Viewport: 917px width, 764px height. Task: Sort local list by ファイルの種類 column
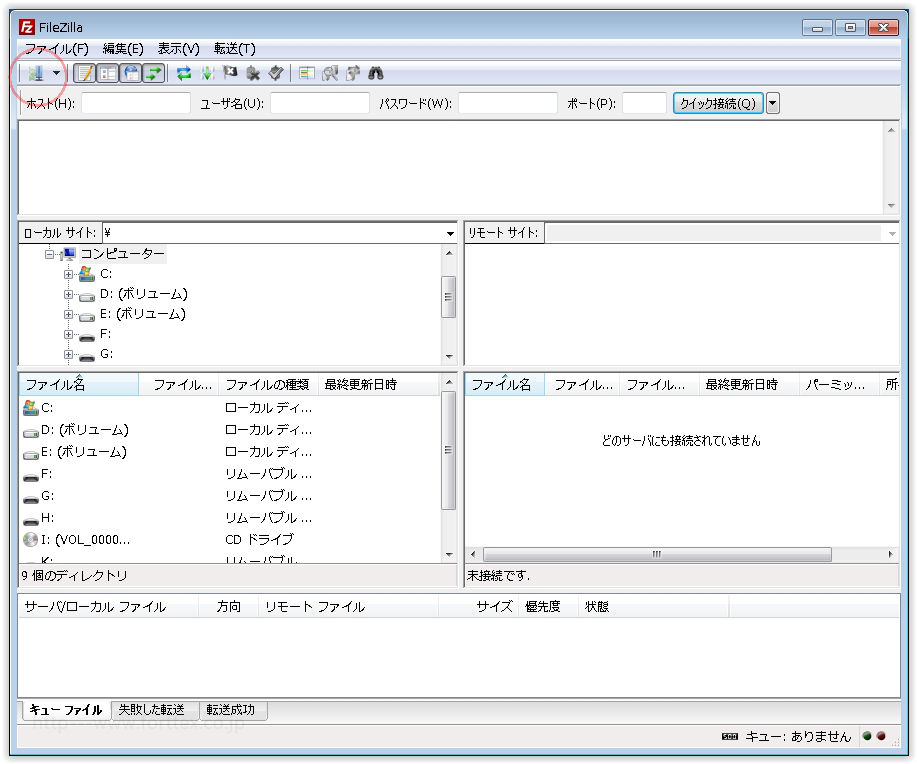[x=268, y=384]
